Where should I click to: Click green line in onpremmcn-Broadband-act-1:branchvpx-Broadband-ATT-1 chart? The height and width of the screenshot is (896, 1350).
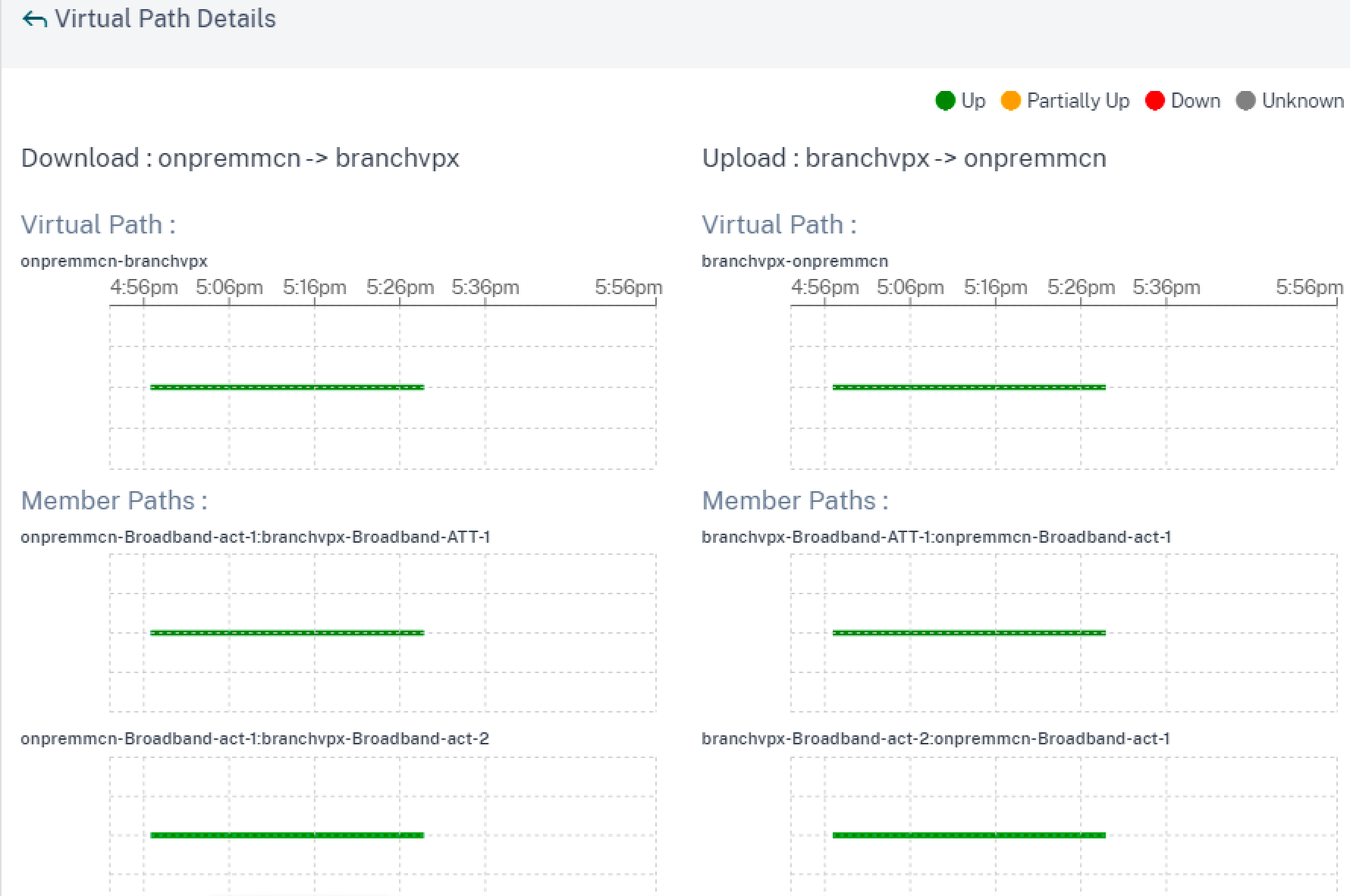pos(287,633)
